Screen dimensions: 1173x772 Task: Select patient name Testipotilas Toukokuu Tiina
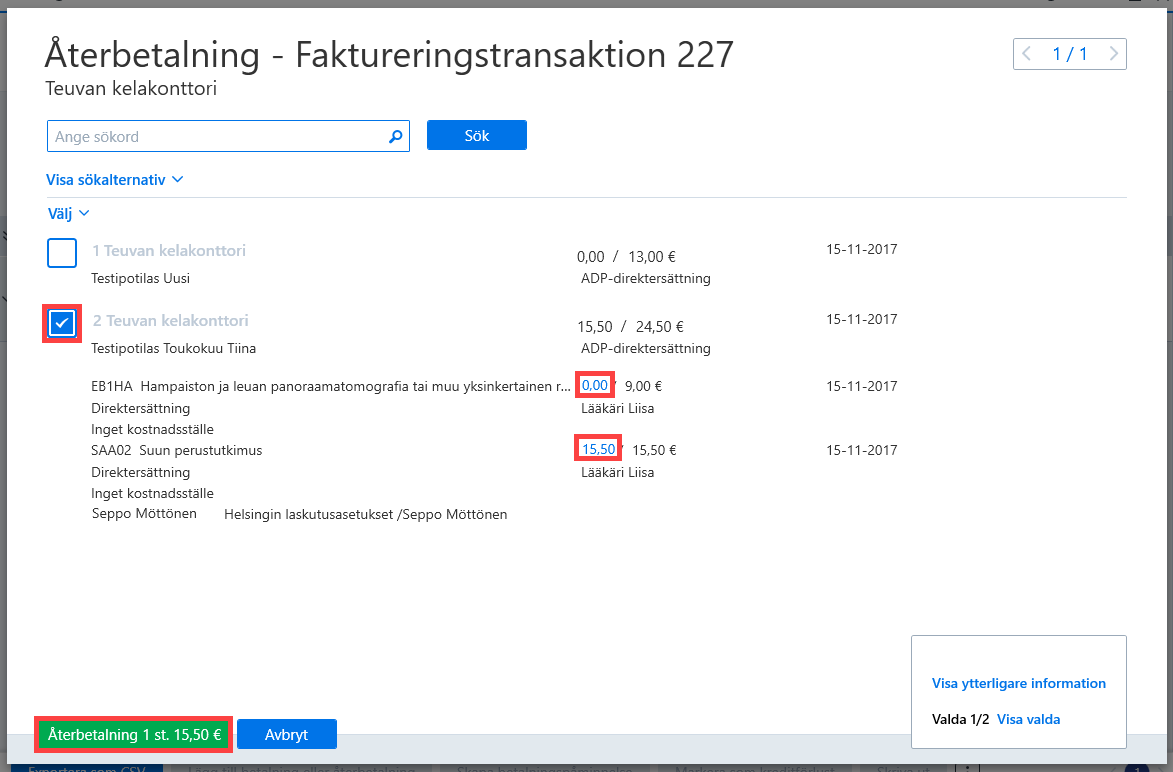click(x=174, y=349)
